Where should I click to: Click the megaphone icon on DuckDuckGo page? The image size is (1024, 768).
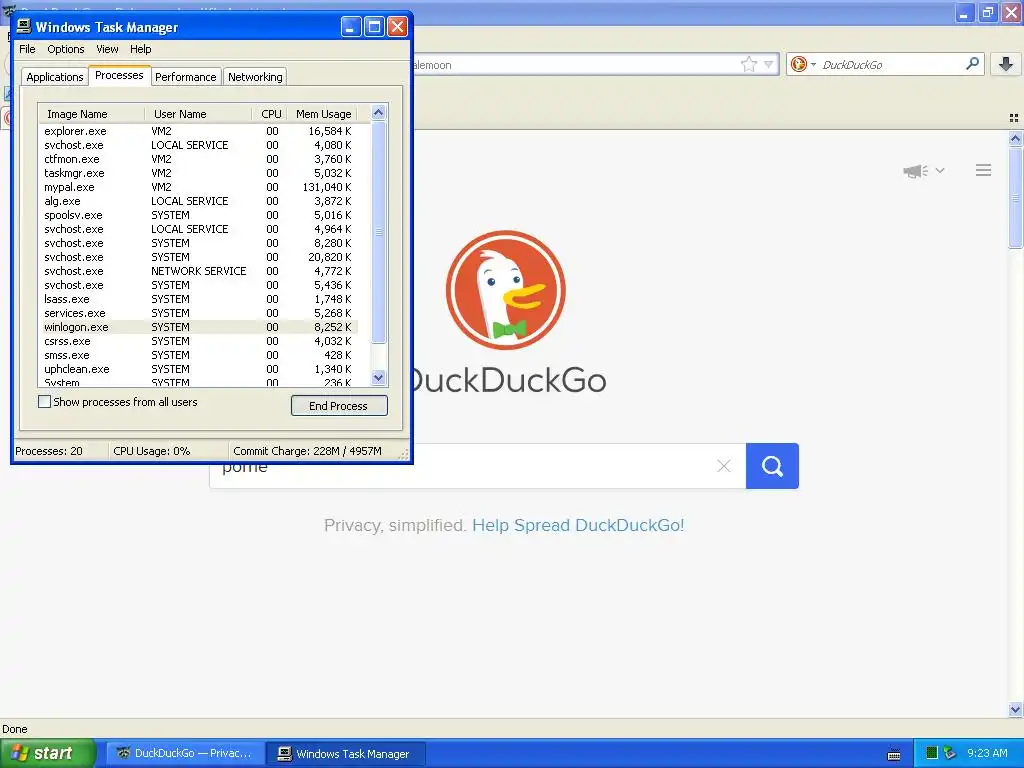[x=916, y=171]
